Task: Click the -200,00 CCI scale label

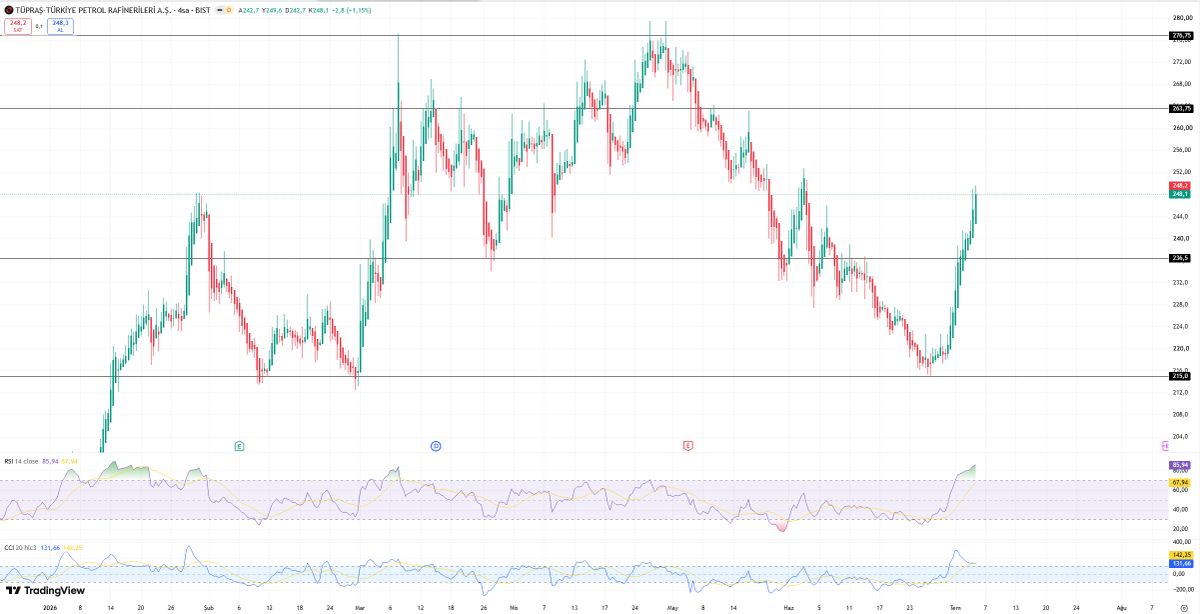Action: point(1181,590)
